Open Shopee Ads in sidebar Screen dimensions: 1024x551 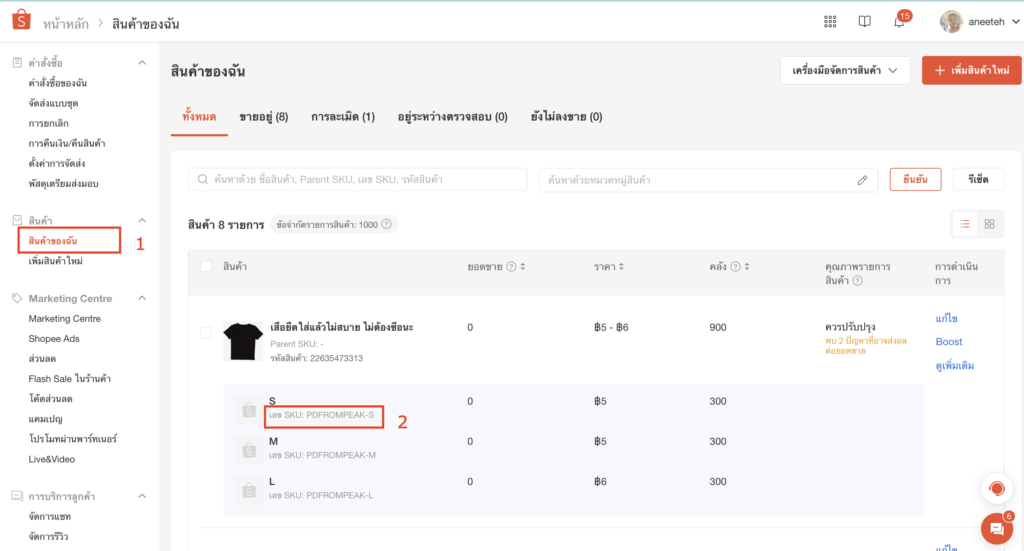54,339
